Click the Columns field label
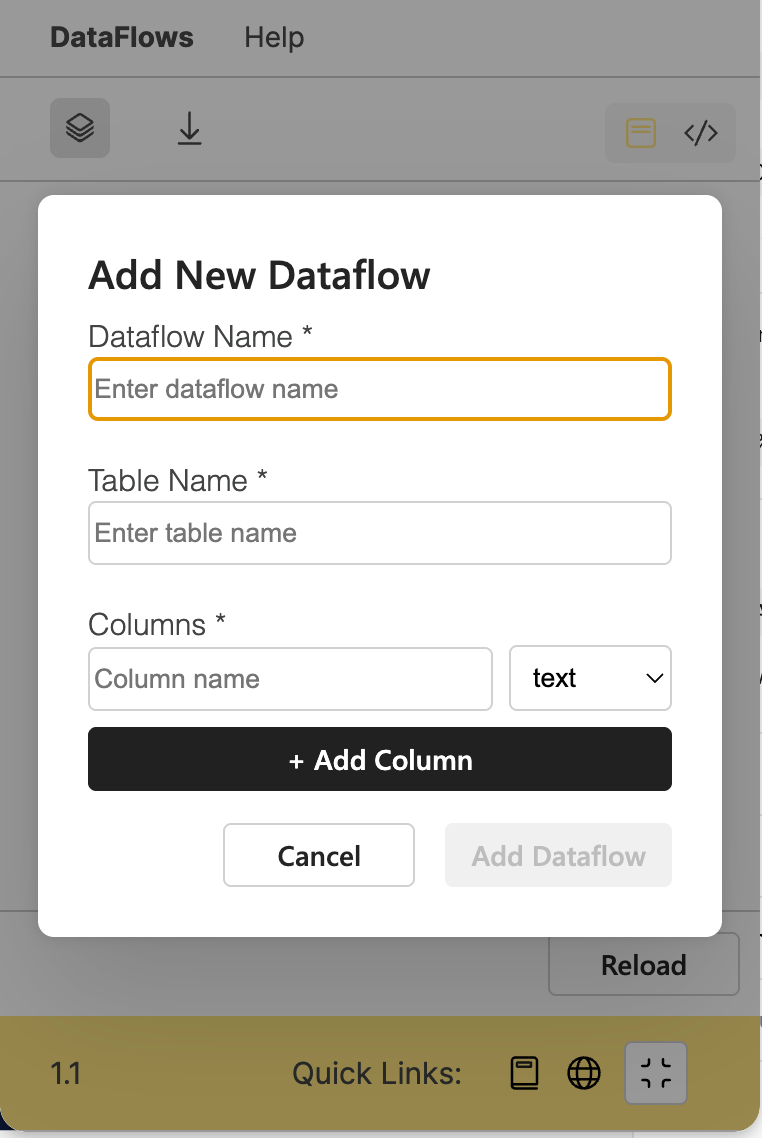Screen dimensions: 762x1138 156,624
